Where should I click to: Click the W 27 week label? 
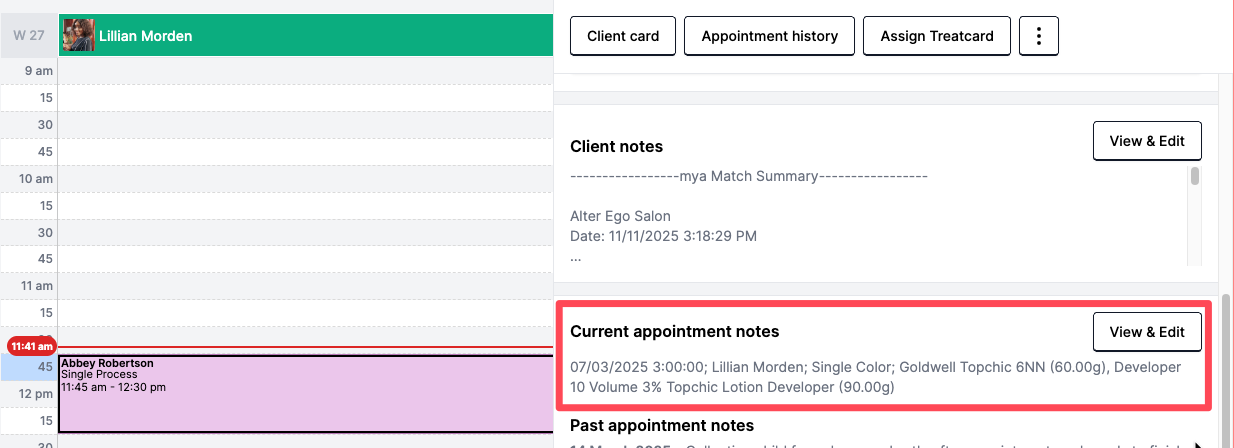pos(29,35)
